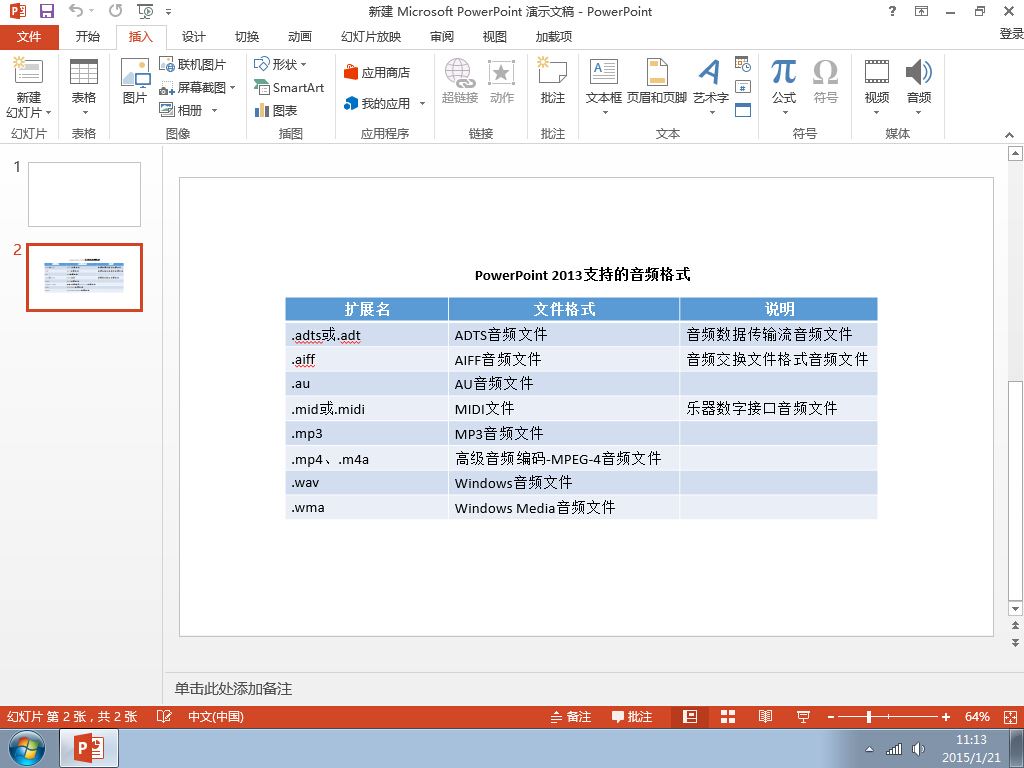Start slideshow from status bar icon
The image size is (1024, 768).
click(x=803, y=716)
